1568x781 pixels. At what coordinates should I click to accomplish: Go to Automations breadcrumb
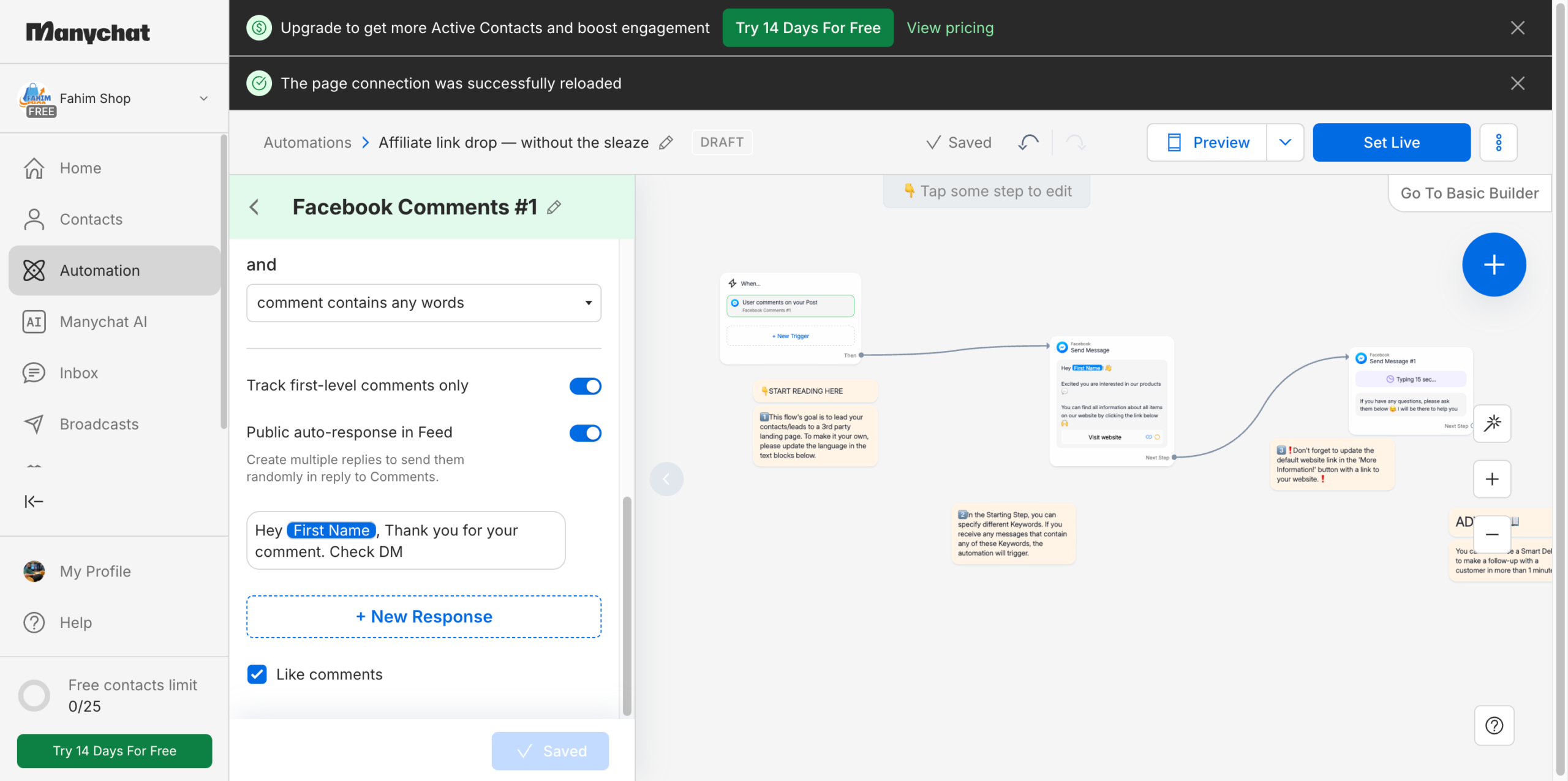tap(307, 143)
